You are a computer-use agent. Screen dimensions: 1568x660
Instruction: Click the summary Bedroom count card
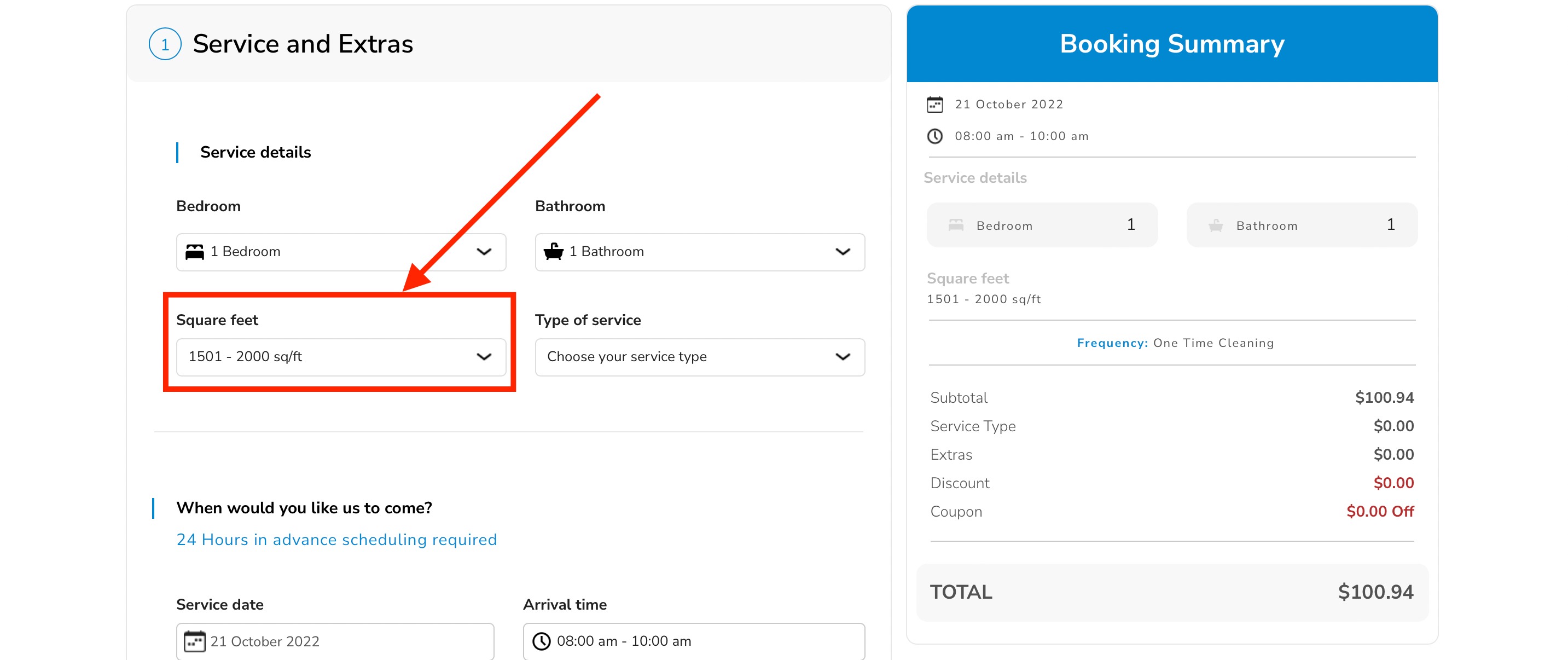[1042, 225]
